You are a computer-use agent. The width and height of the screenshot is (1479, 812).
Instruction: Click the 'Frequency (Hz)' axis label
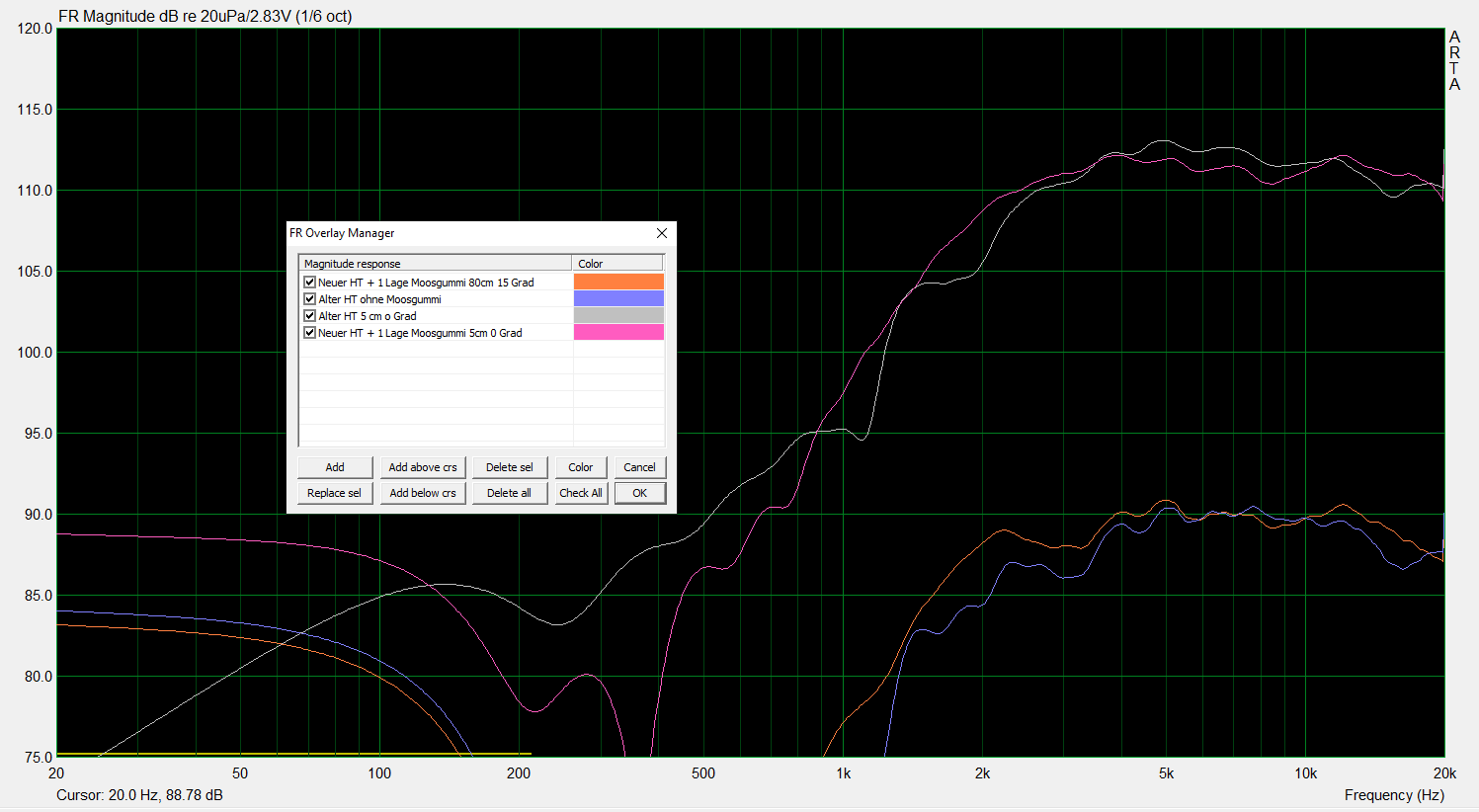[1394, 795]
